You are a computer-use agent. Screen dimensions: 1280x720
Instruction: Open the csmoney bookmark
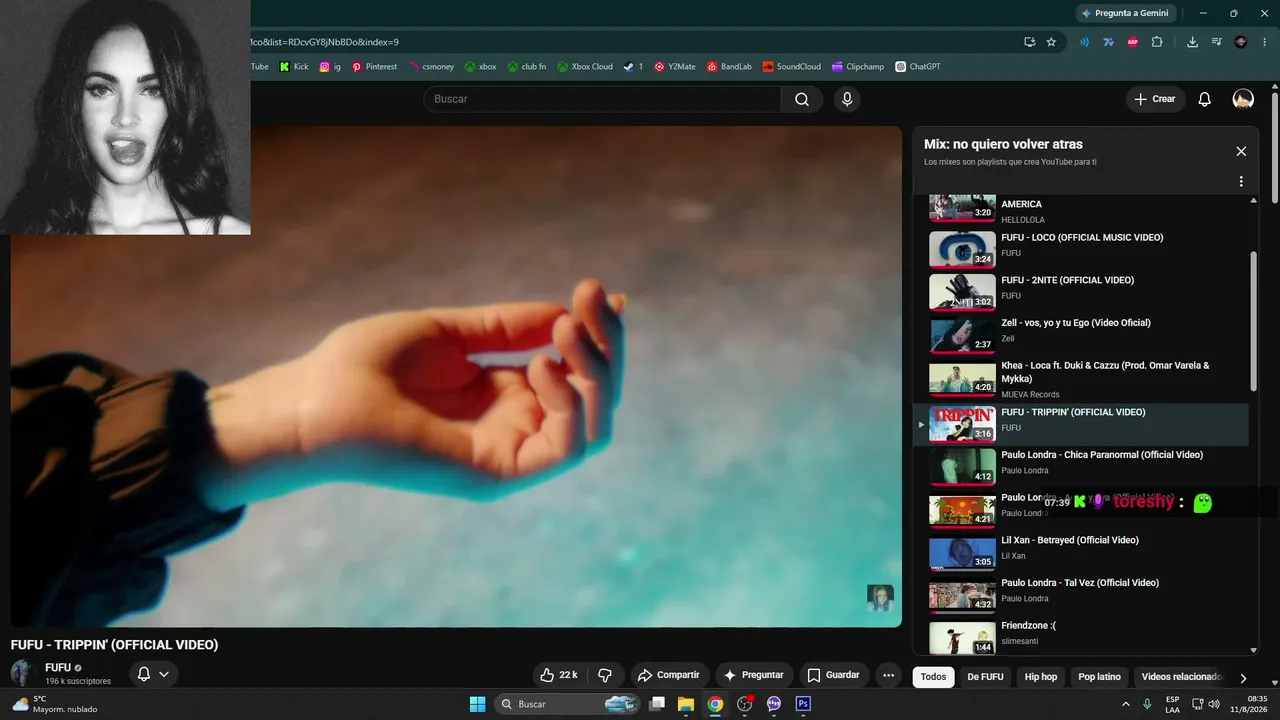point(431,67)
